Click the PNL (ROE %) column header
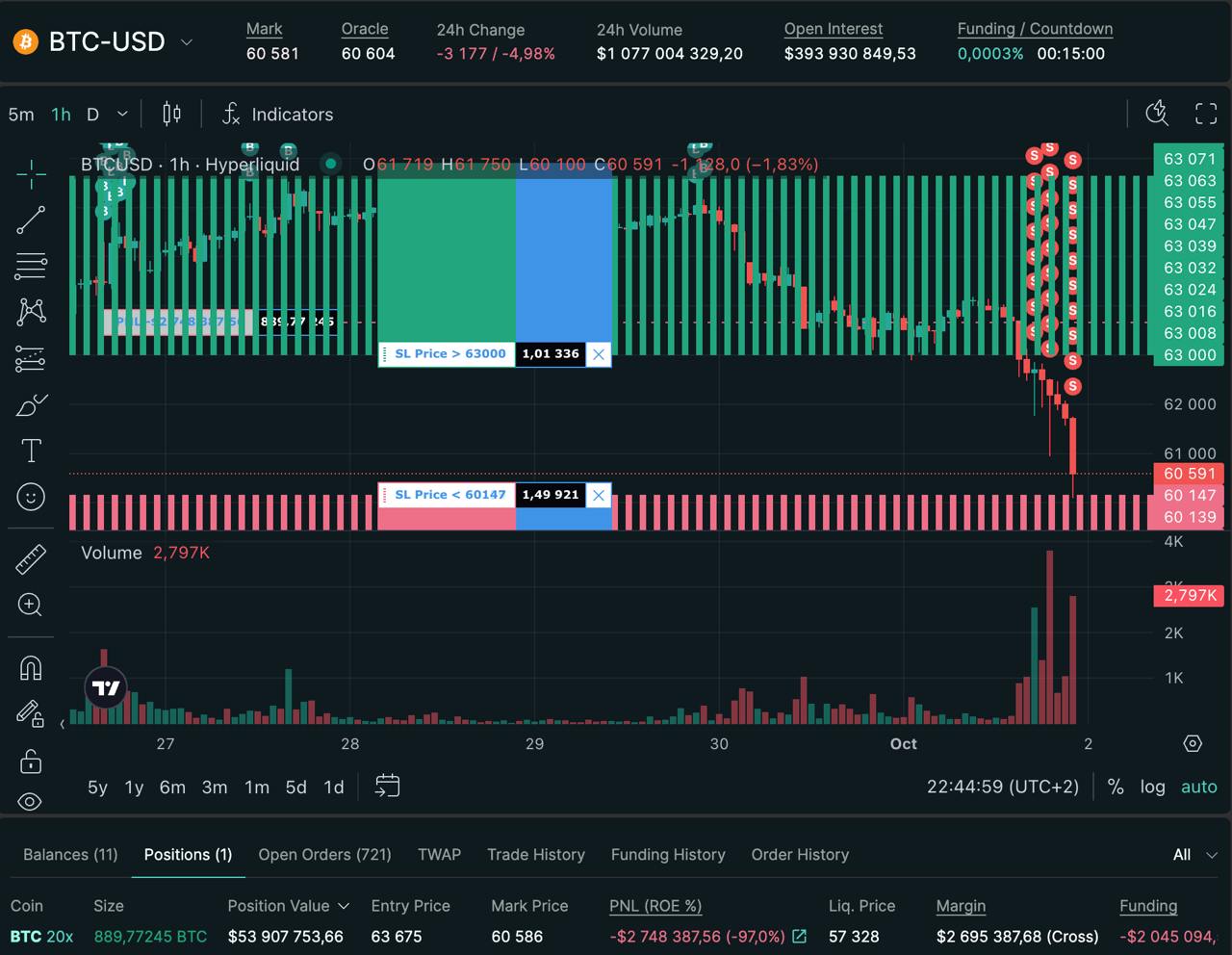This screenshot has width=1232, height=955. [x=655, y=906]
